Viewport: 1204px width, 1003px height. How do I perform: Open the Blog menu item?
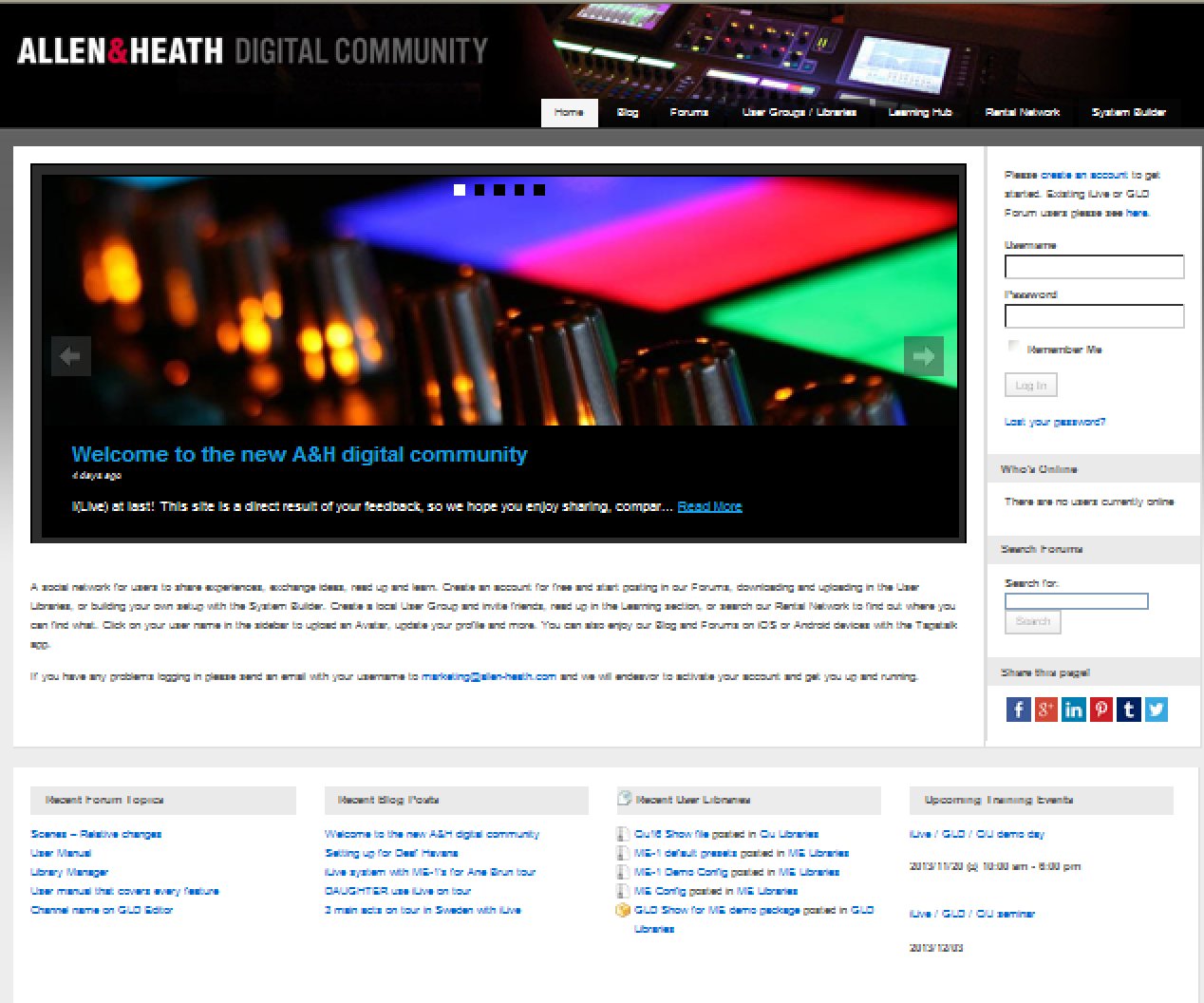pyautogui.click(x=628, y=112)
